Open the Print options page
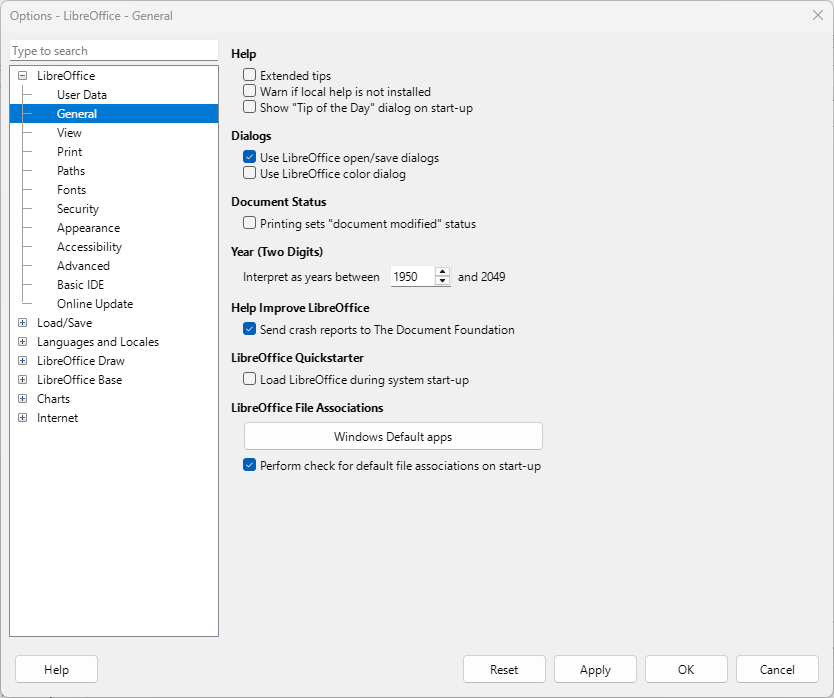The image size is (834, 698). pyautogui.click(x=70, y=152)
